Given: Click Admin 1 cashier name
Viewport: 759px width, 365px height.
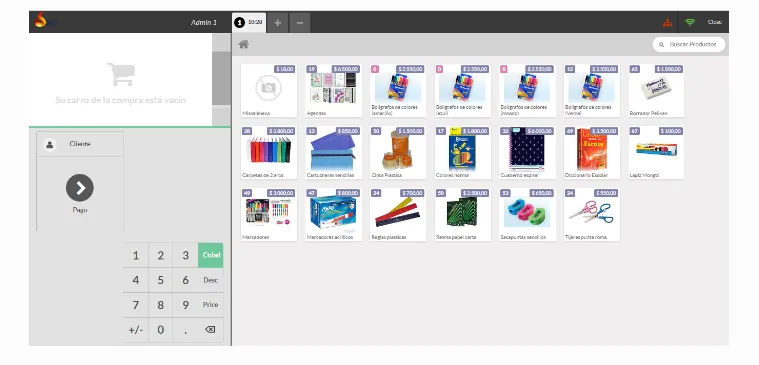Looking at the screenshot, I should (204, 22).
